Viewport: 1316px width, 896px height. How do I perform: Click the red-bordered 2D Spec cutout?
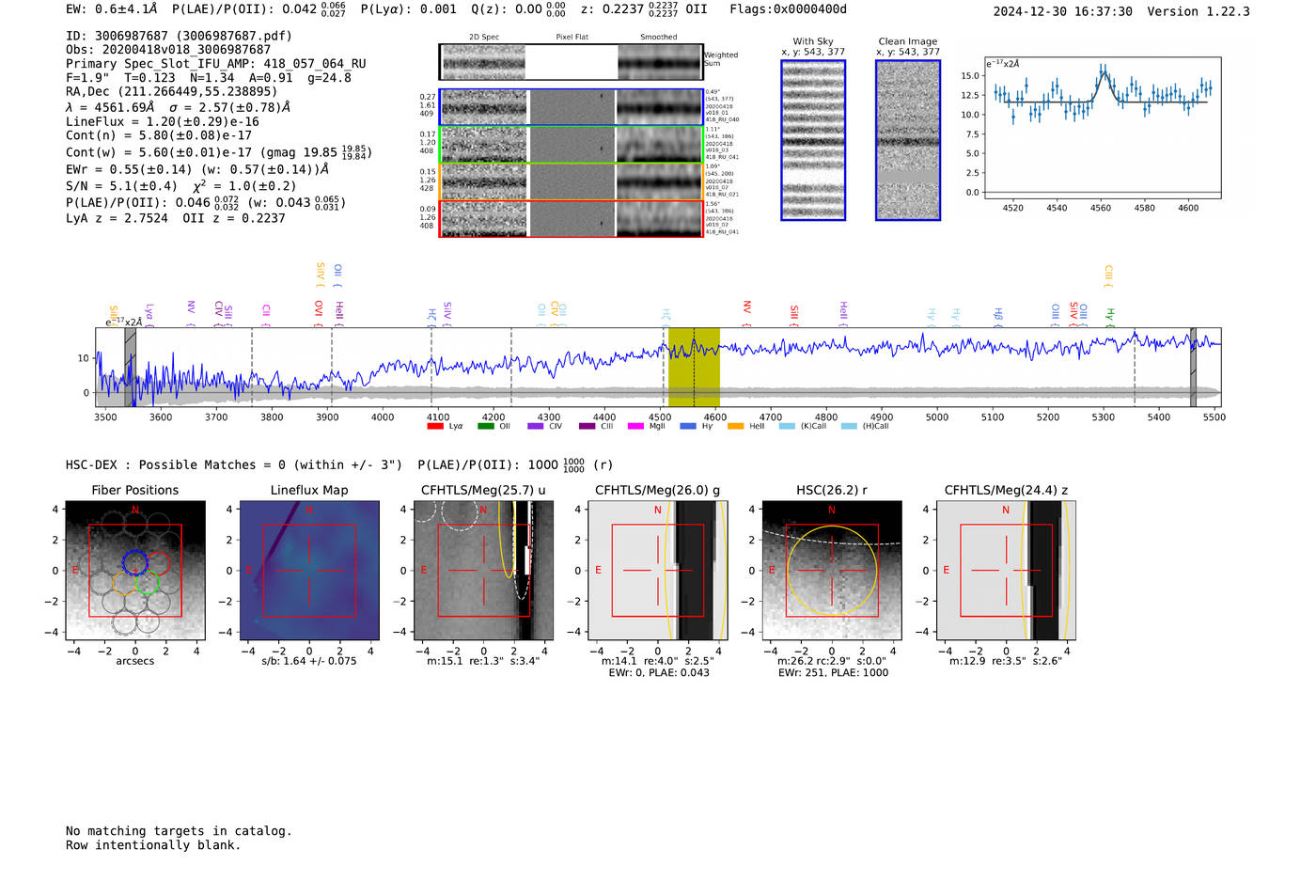click(484, 218)
